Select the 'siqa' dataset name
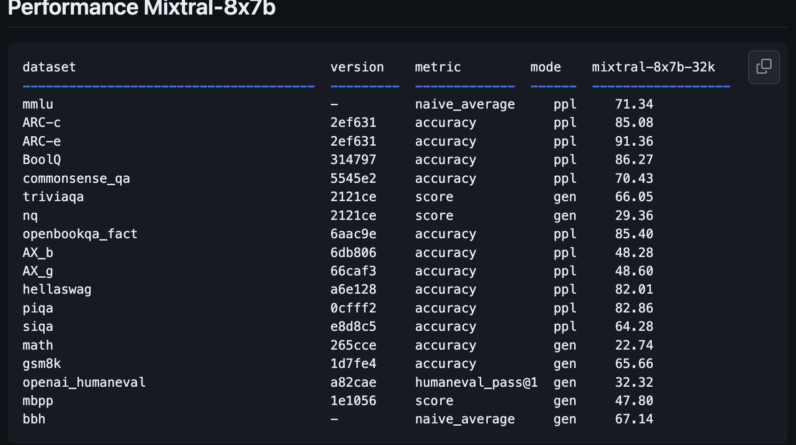 (x=38, y=327)
